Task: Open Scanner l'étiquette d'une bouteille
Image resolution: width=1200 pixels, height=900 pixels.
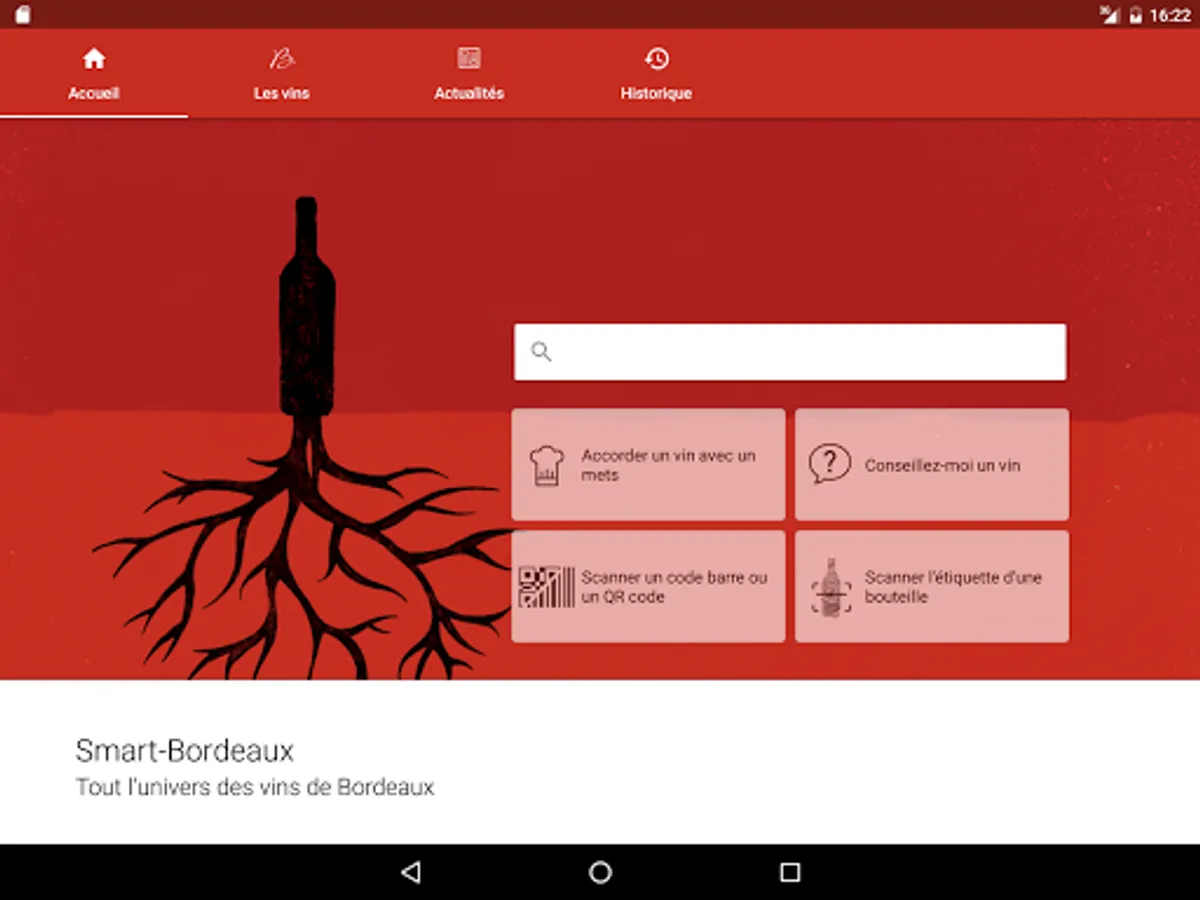Action: 932,586
